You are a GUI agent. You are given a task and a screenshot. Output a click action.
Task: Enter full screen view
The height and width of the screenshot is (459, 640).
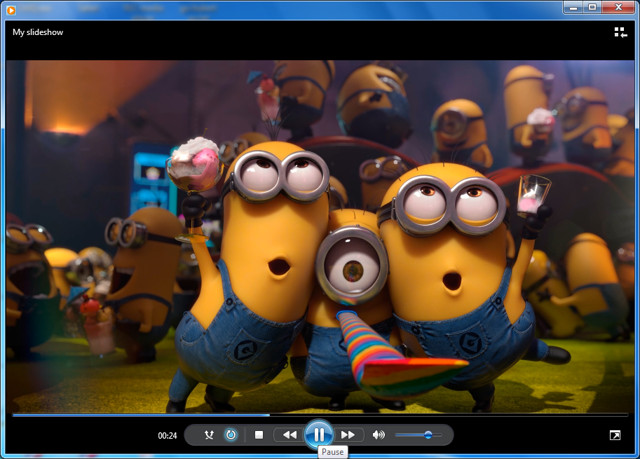615,435
